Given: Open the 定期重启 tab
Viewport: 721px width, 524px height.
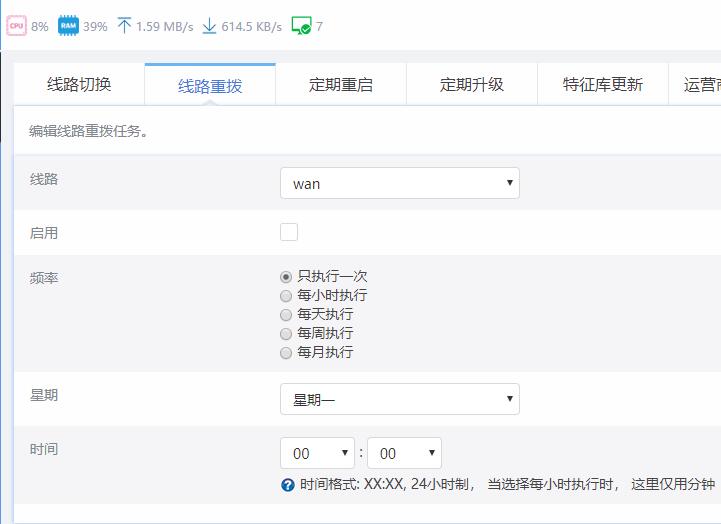Looking at the screenshot, I should [341, 85].
